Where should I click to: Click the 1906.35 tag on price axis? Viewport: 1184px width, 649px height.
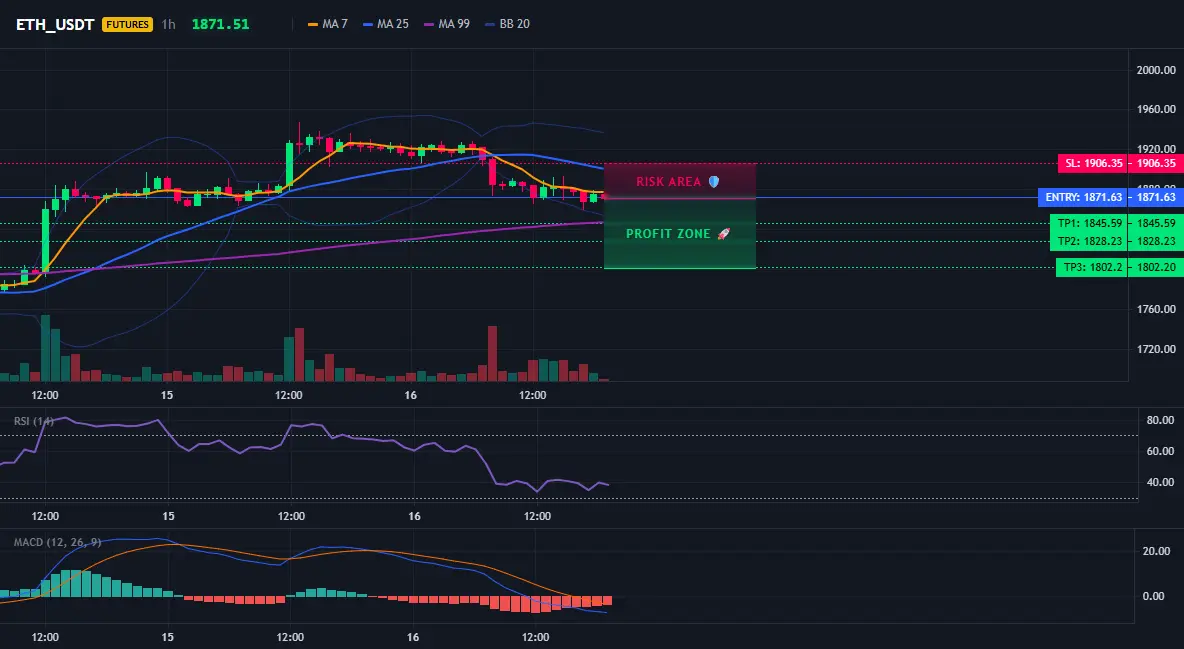coord(1156,163)
